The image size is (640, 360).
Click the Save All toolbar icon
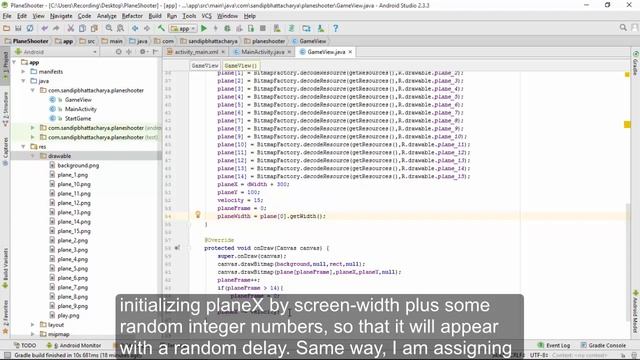click(x=18, y=28)
